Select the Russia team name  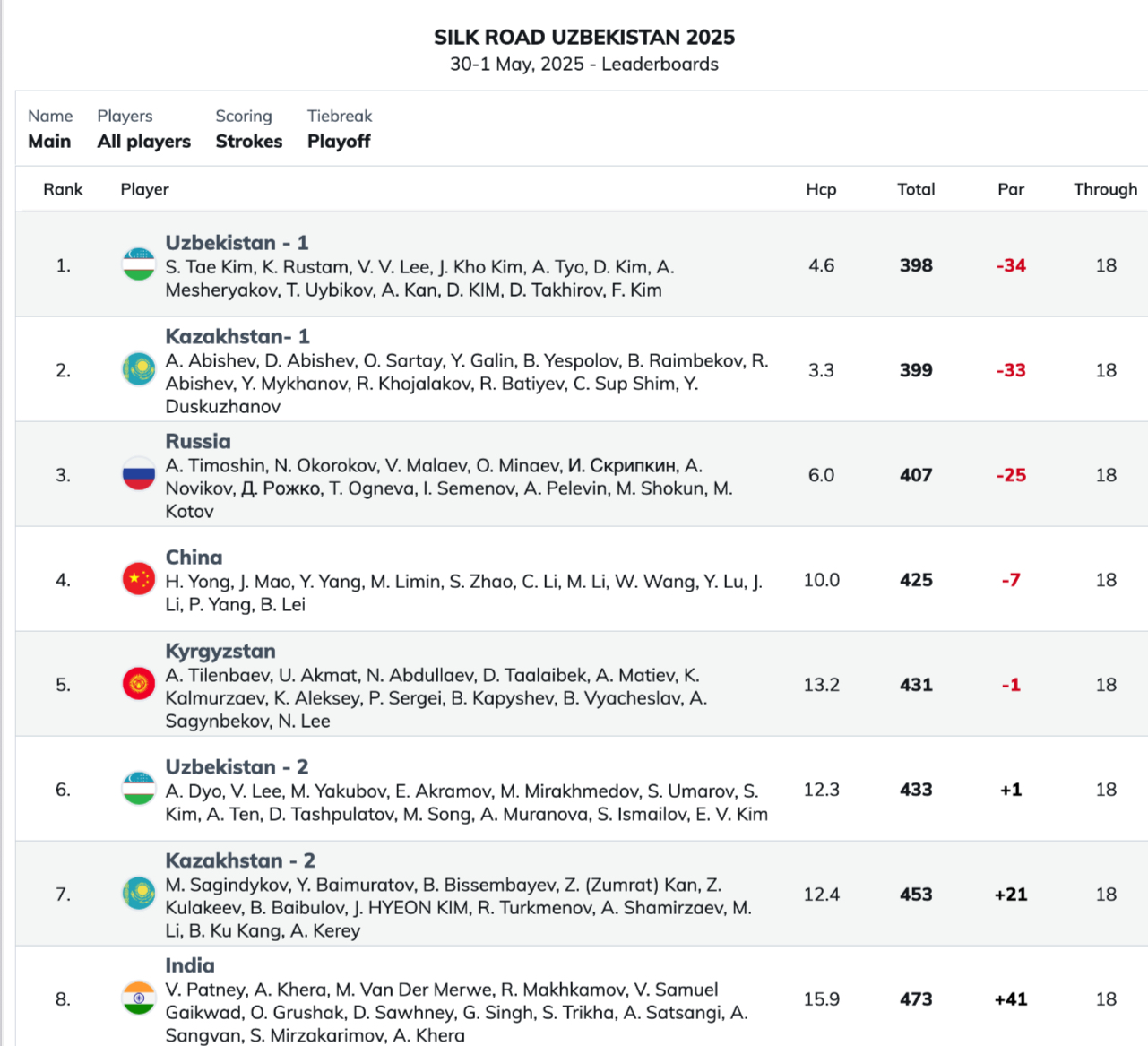coord(198,442)
